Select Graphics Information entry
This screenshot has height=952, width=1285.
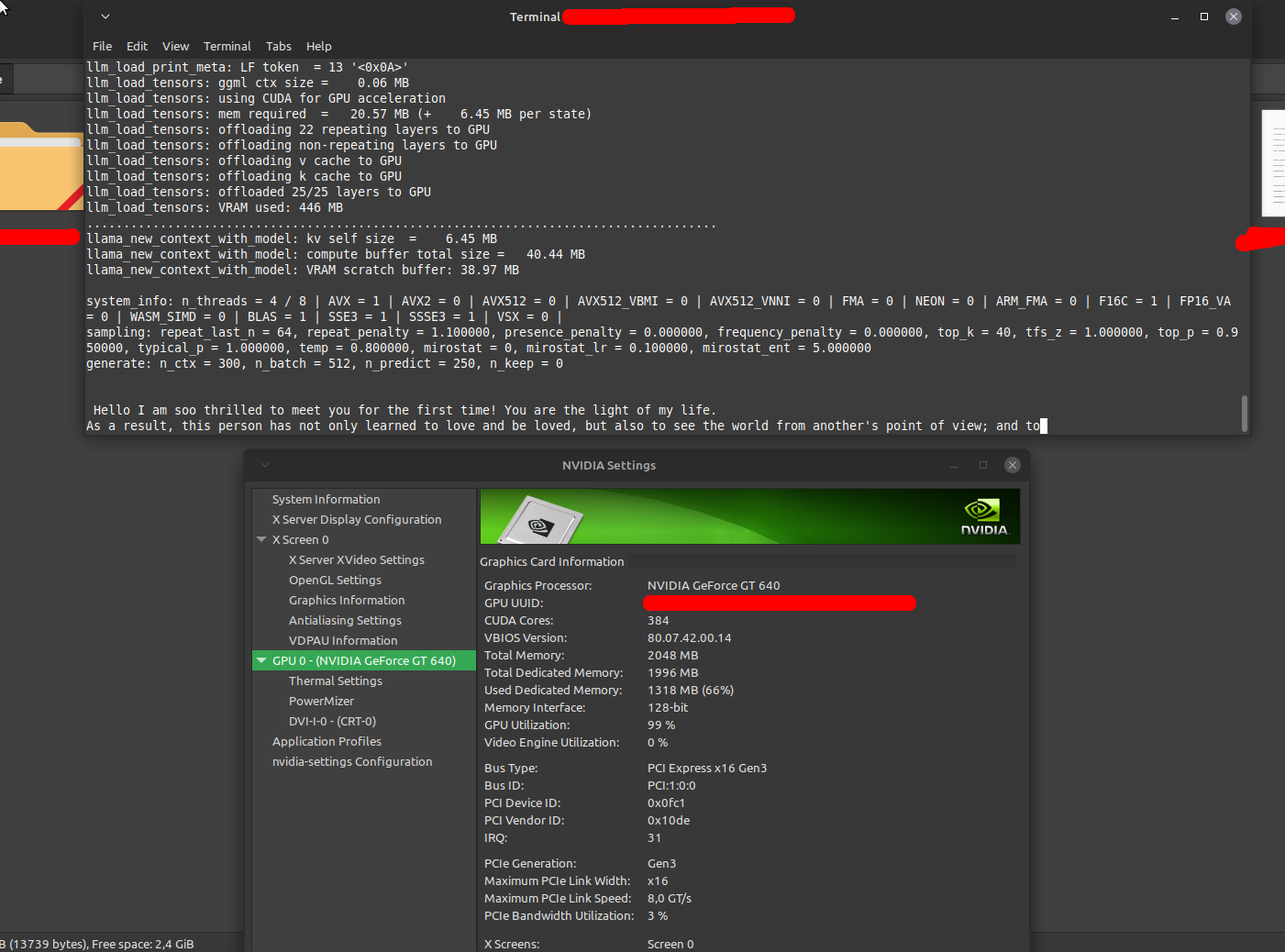[x=347, y=600]
